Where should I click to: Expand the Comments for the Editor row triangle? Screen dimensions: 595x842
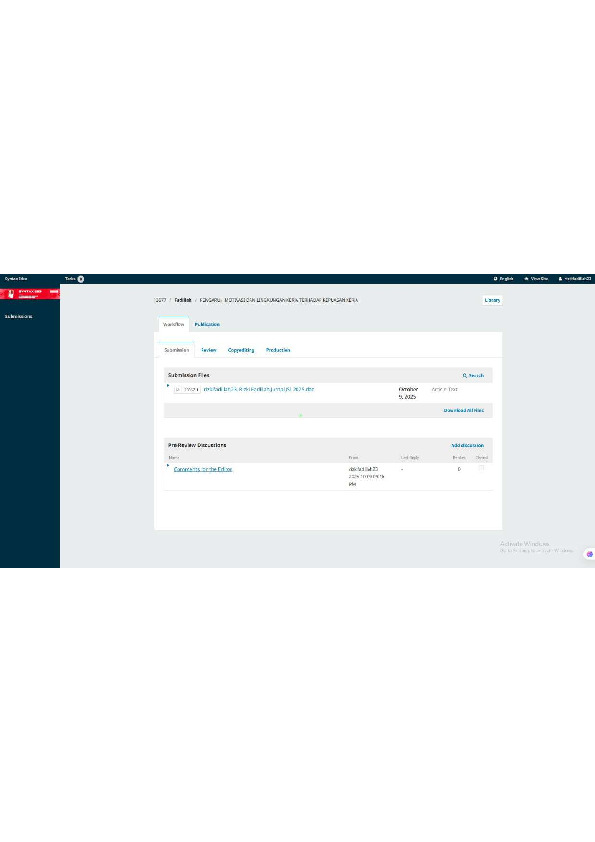tap(168, 465)
